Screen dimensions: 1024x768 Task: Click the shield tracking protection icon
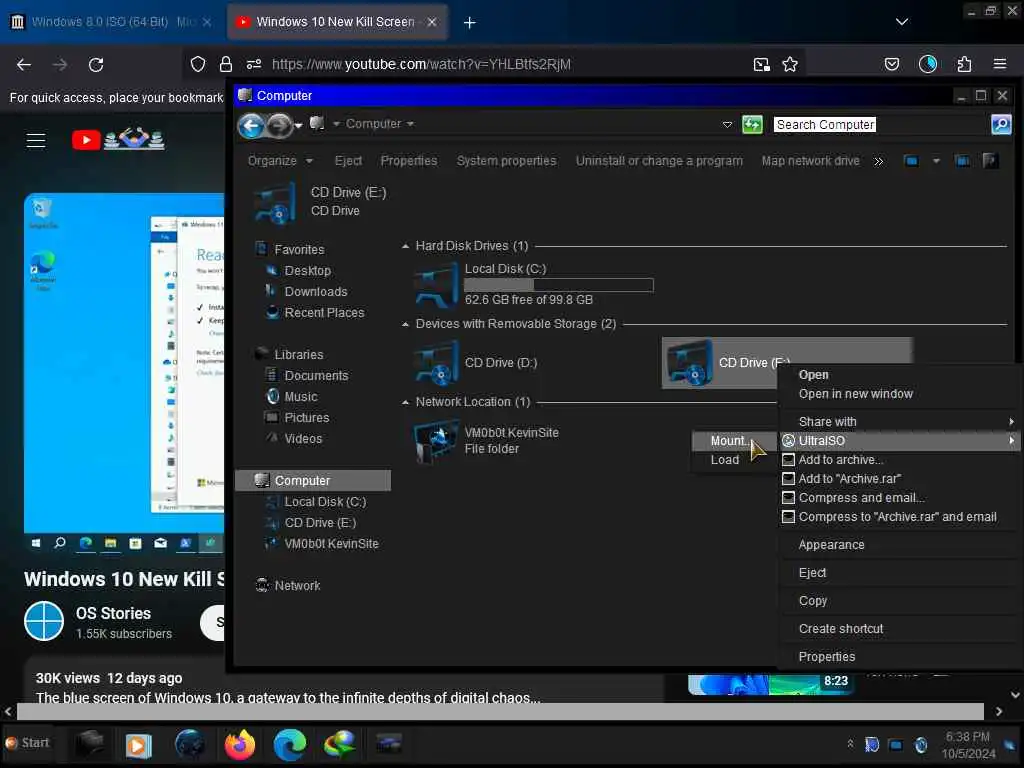click(x=198, y=64)
